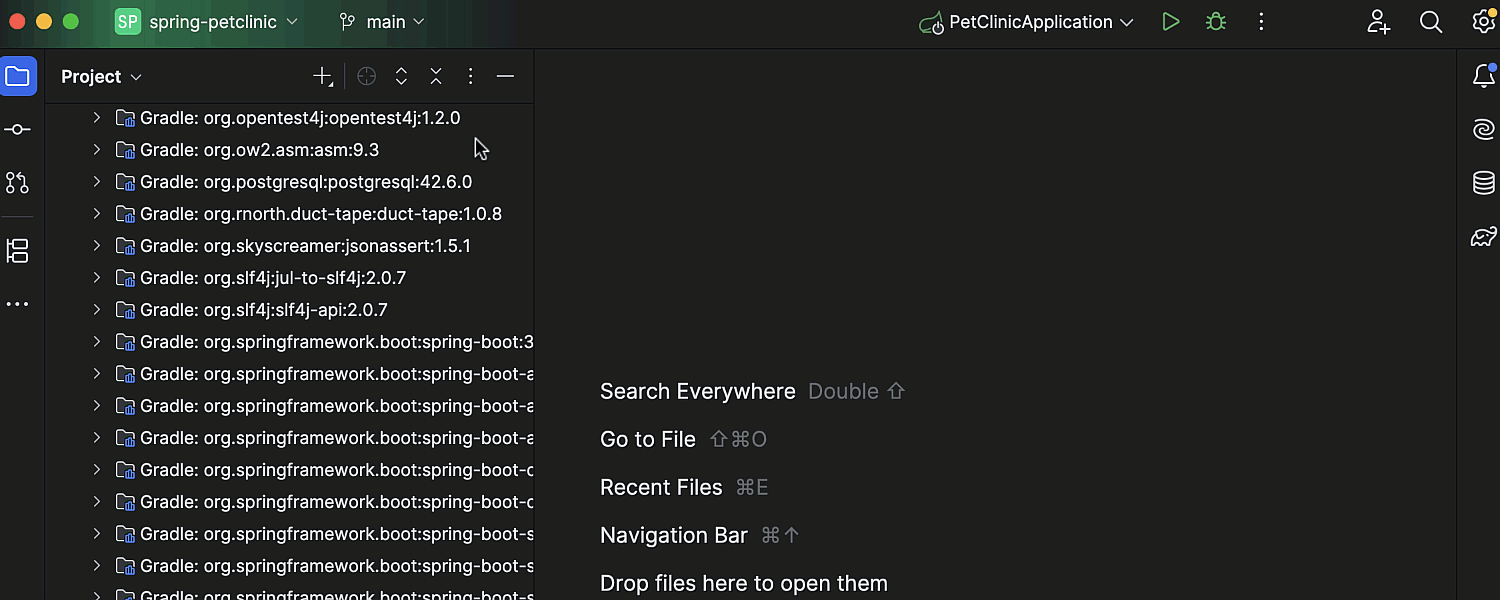Select Gradle: org.rnorth.duct-tape:duct-tape:1.0.8 row
Viewport: 1500px width, 600px height.
(x=289, y=214)
